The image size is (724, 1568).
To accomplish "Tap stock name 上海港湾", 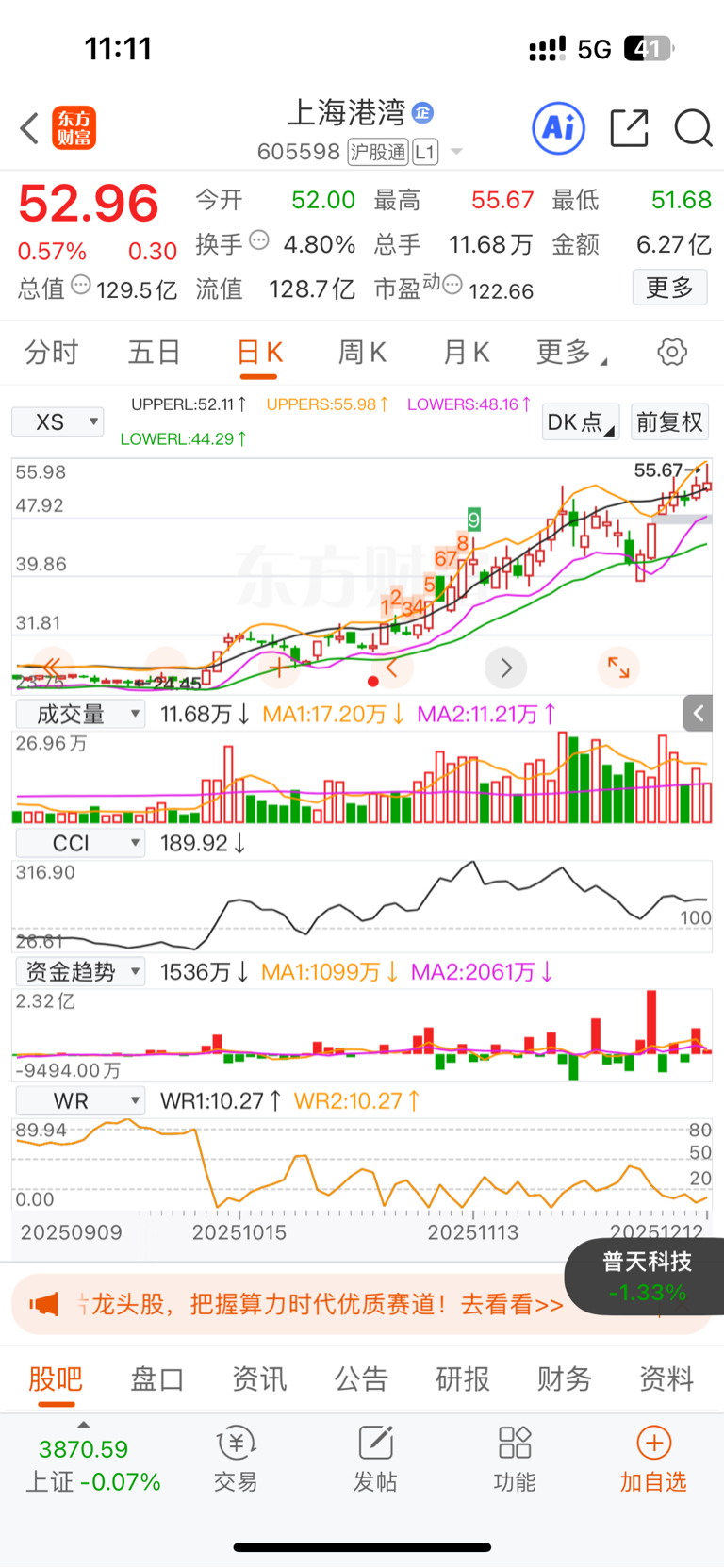I will 346,113.
